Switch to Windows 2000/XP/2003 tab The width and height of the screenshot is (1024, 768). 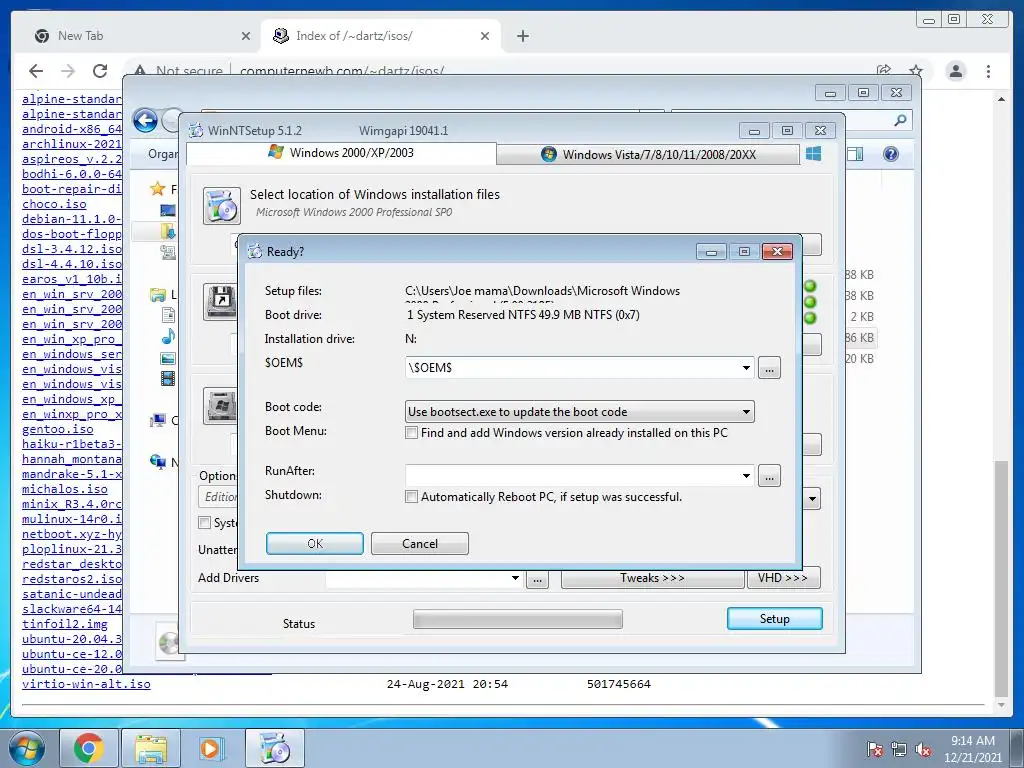(341, 153)
